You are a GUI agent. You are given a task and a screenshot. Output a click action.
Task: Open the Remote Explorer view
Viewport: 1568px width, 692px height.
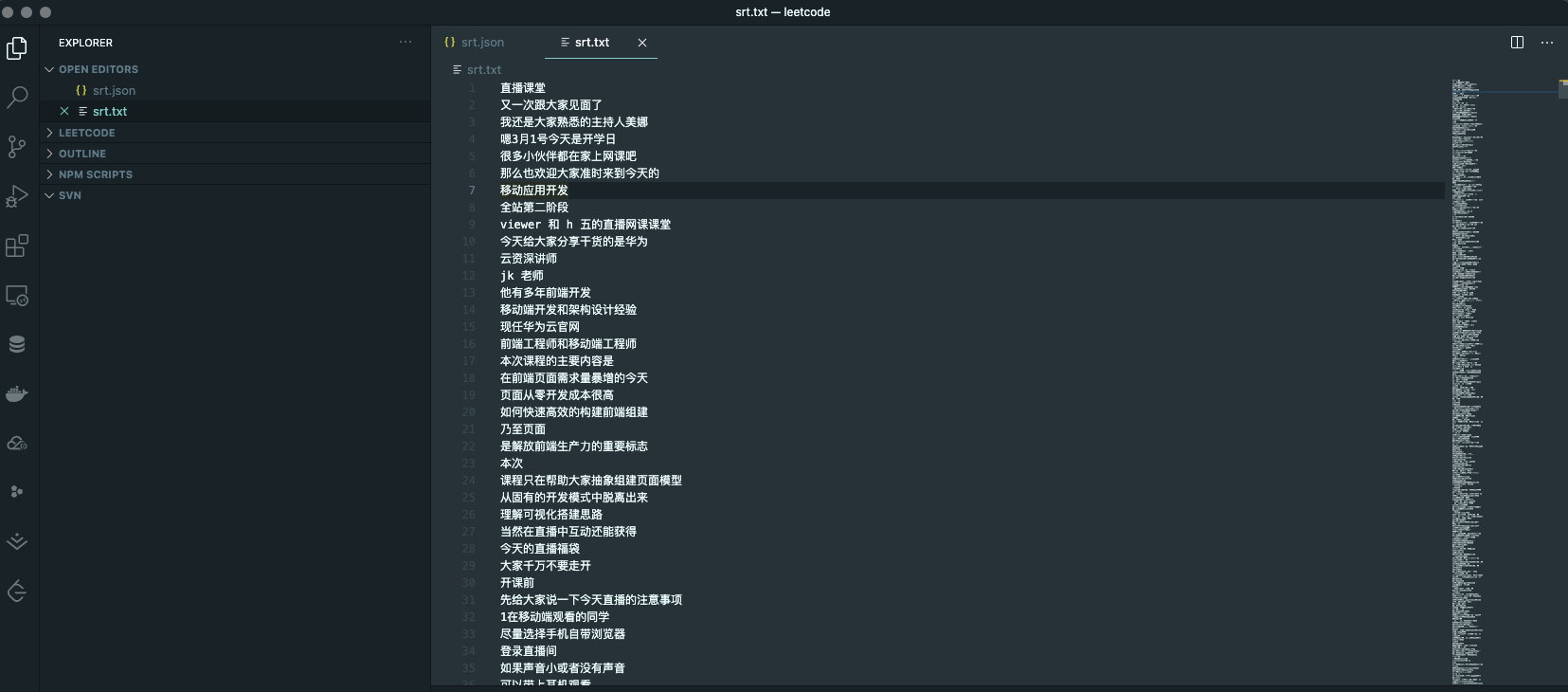(17, 295)
